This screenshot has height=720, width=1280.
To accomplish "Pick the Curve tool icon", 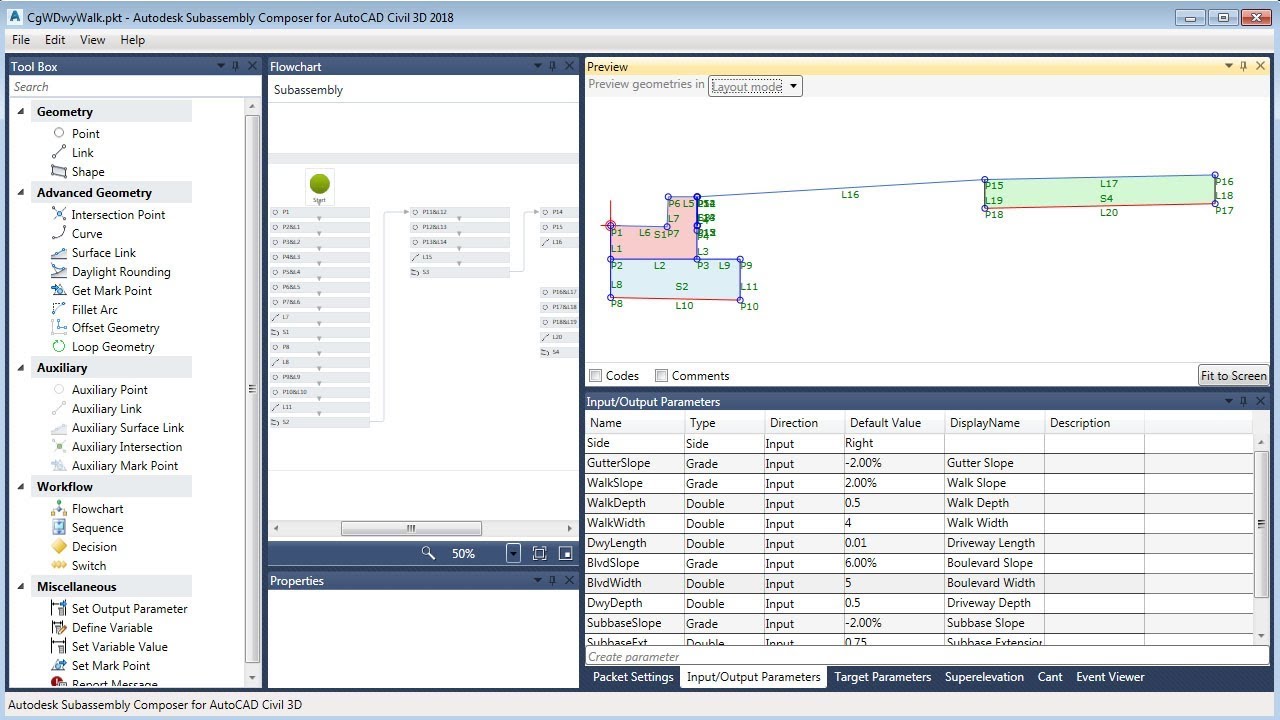I will pyautogui.click(x=59, y=233).
